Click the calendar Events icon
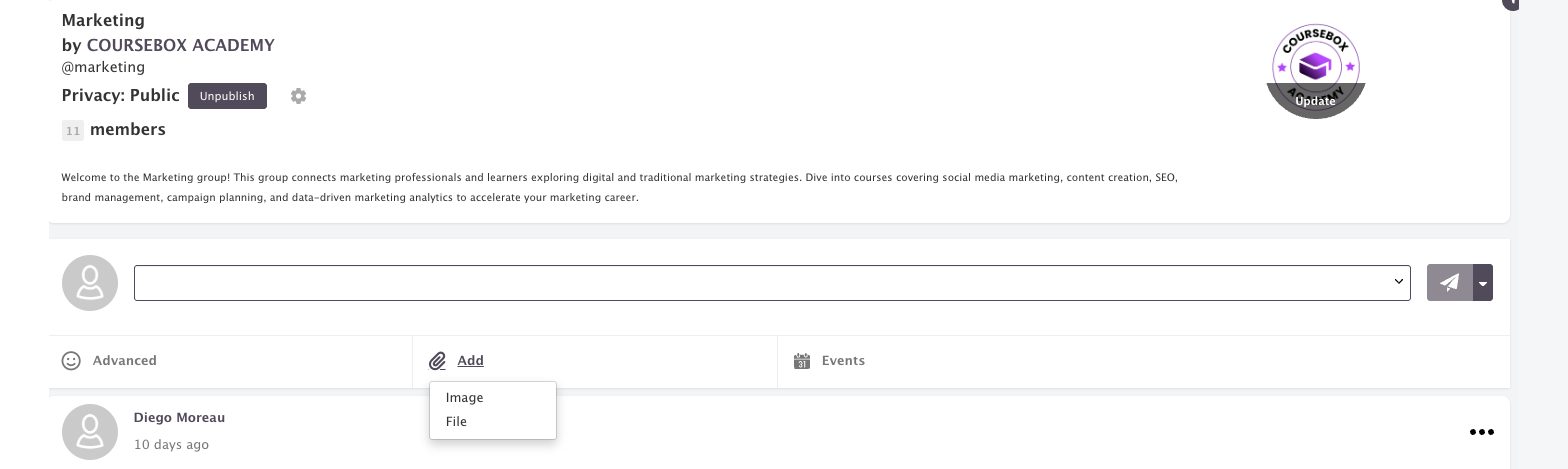The width and height of the screenshot is (1568, 469). (x=801, y=361)
